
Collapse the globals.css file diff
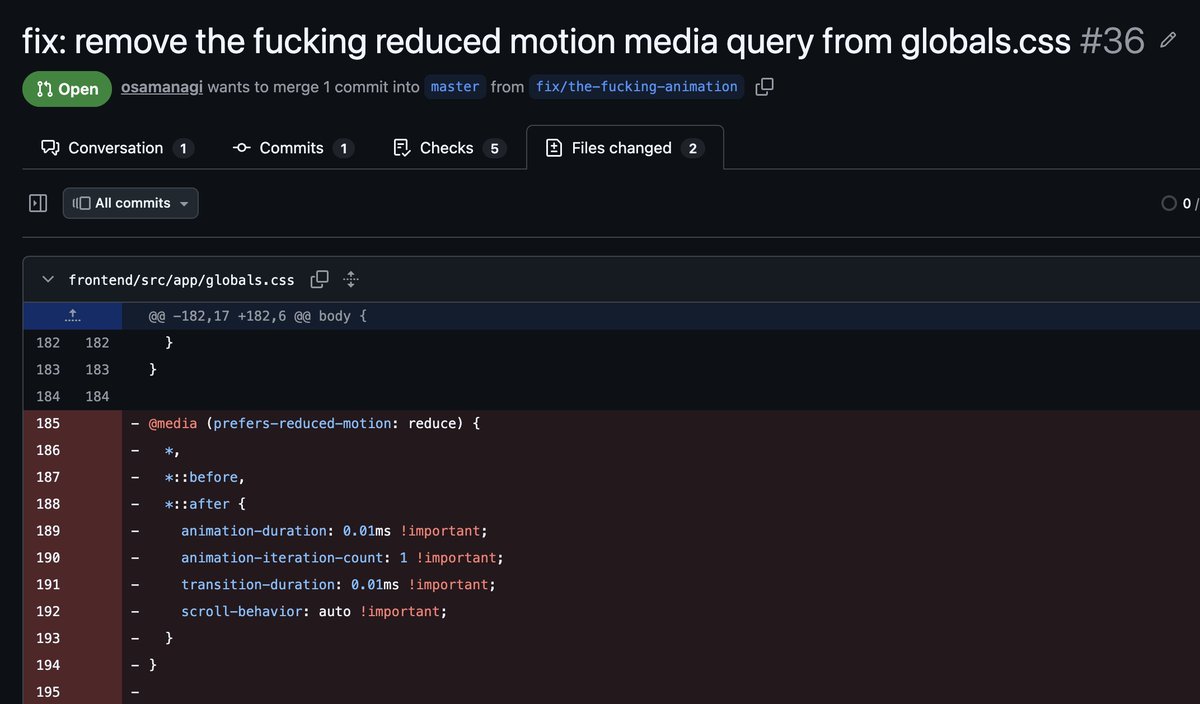48,279
